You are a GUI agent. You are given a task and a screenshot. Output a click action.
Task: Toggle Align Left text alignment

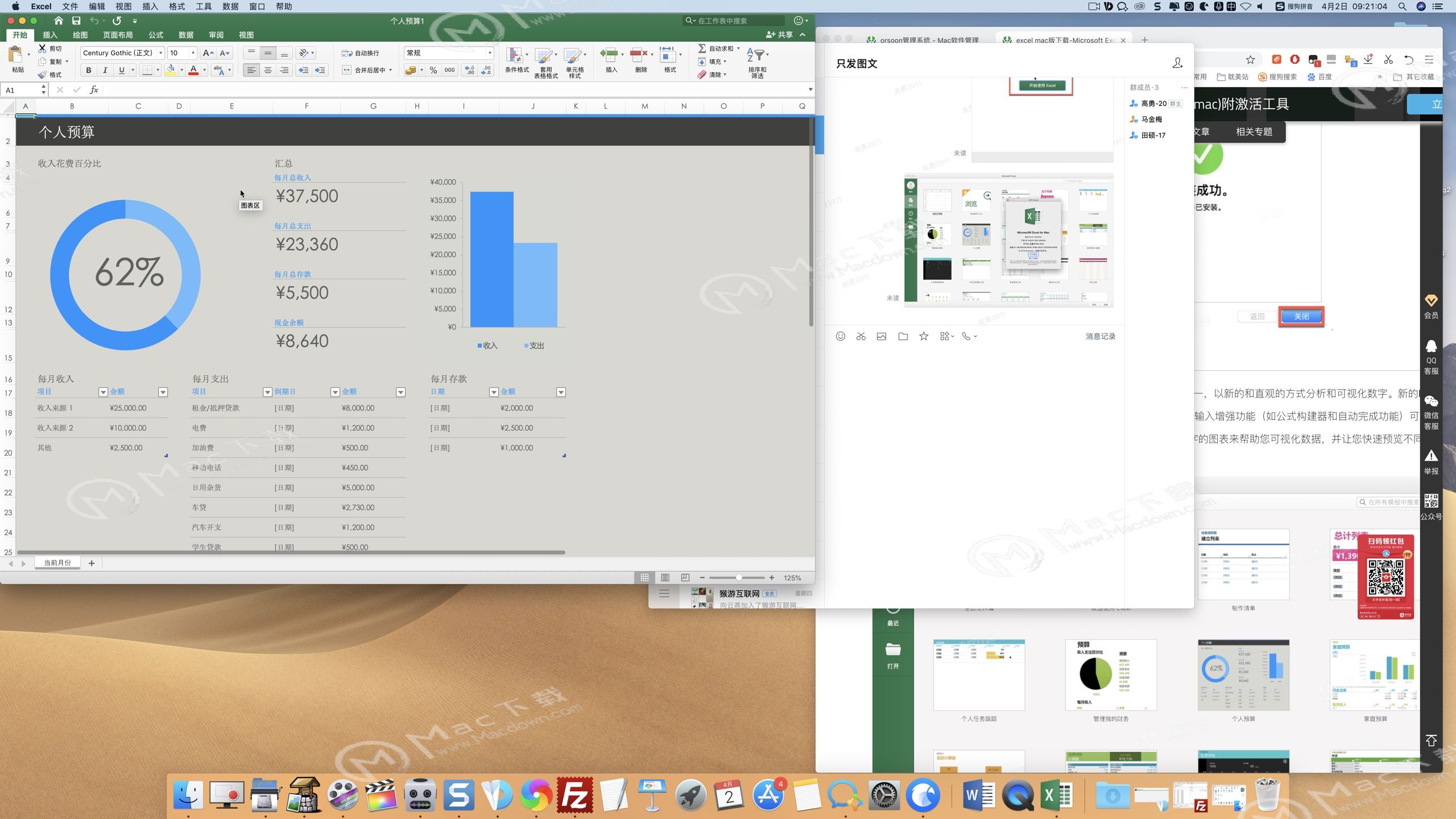(251, 70)
